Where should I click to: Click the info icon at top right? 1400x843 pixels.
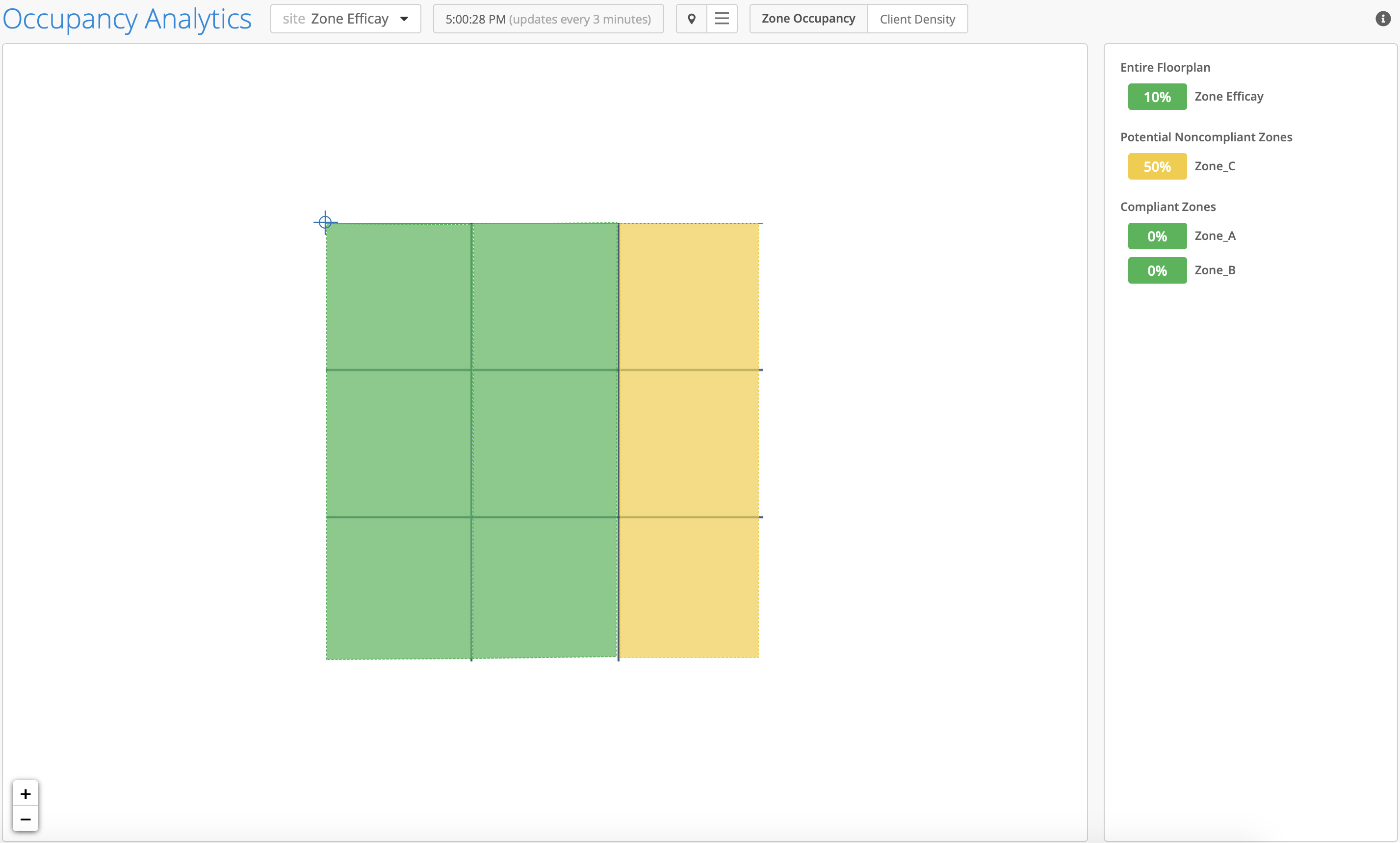pos(1382,19)
